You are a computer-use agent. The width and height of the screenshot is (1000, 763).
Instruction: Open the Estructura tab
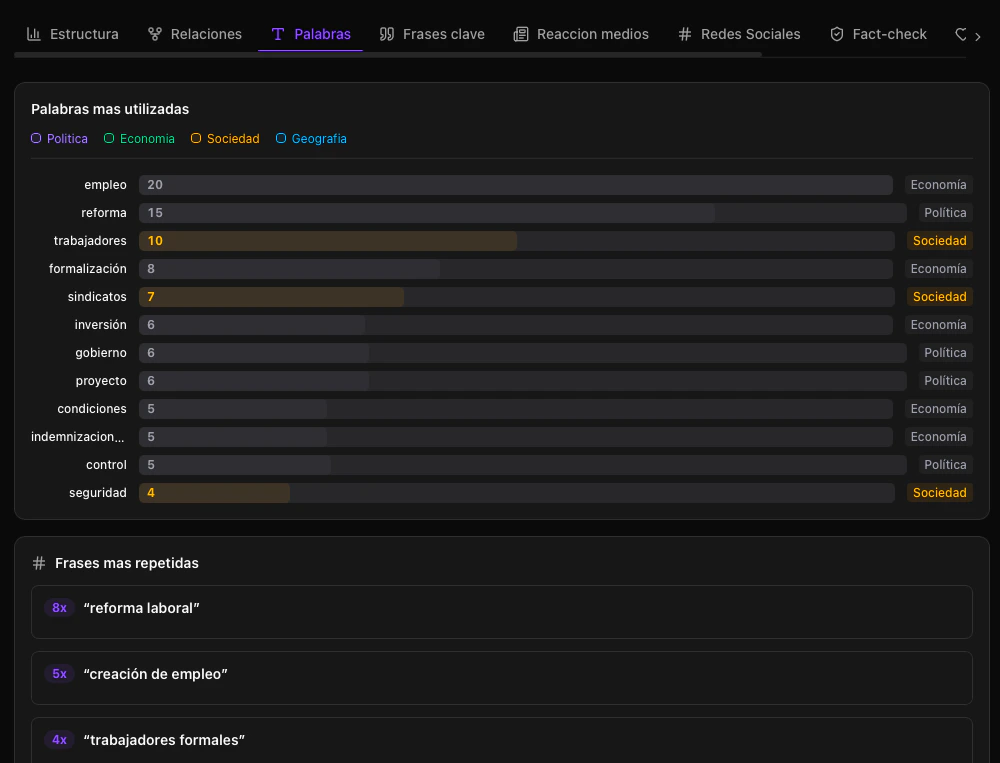pos(73,34)
